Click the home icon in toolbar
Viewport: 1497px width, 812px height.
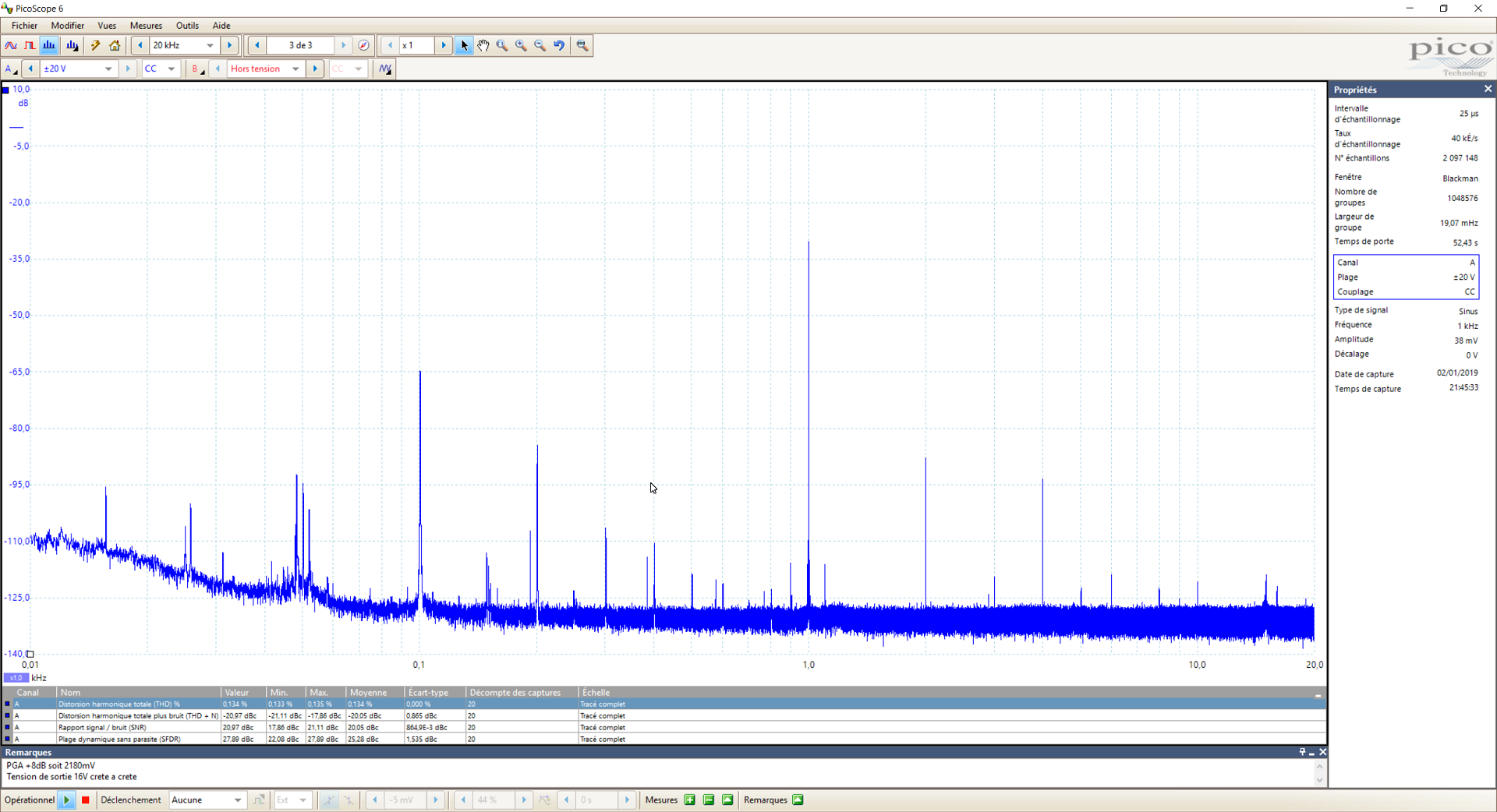tap(115, 45)
